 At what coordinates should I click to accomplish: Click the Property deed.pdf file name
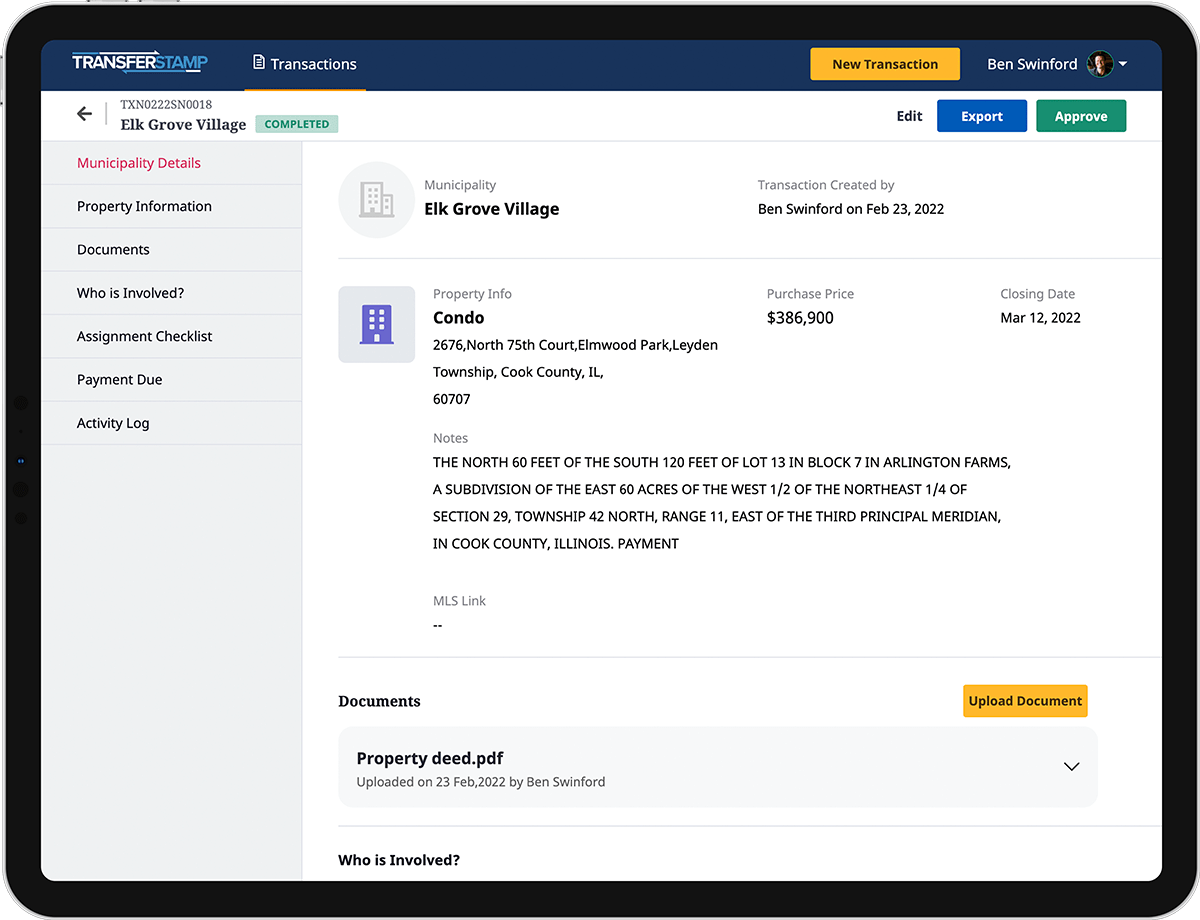point(430,758)
